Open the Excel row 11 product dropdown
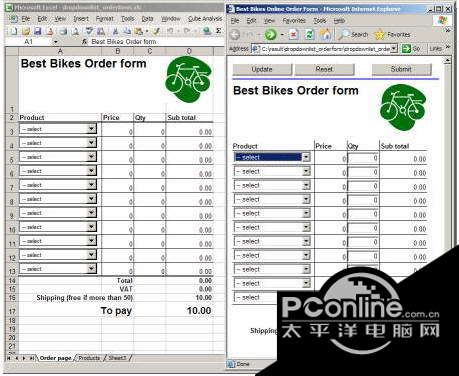Screen dimensions: 459x376 (x=91, y=241)
